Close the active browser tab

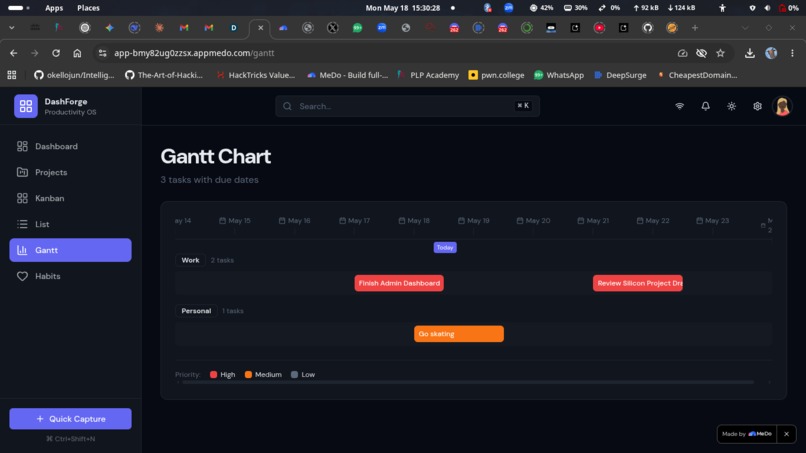tap(261, 28)
